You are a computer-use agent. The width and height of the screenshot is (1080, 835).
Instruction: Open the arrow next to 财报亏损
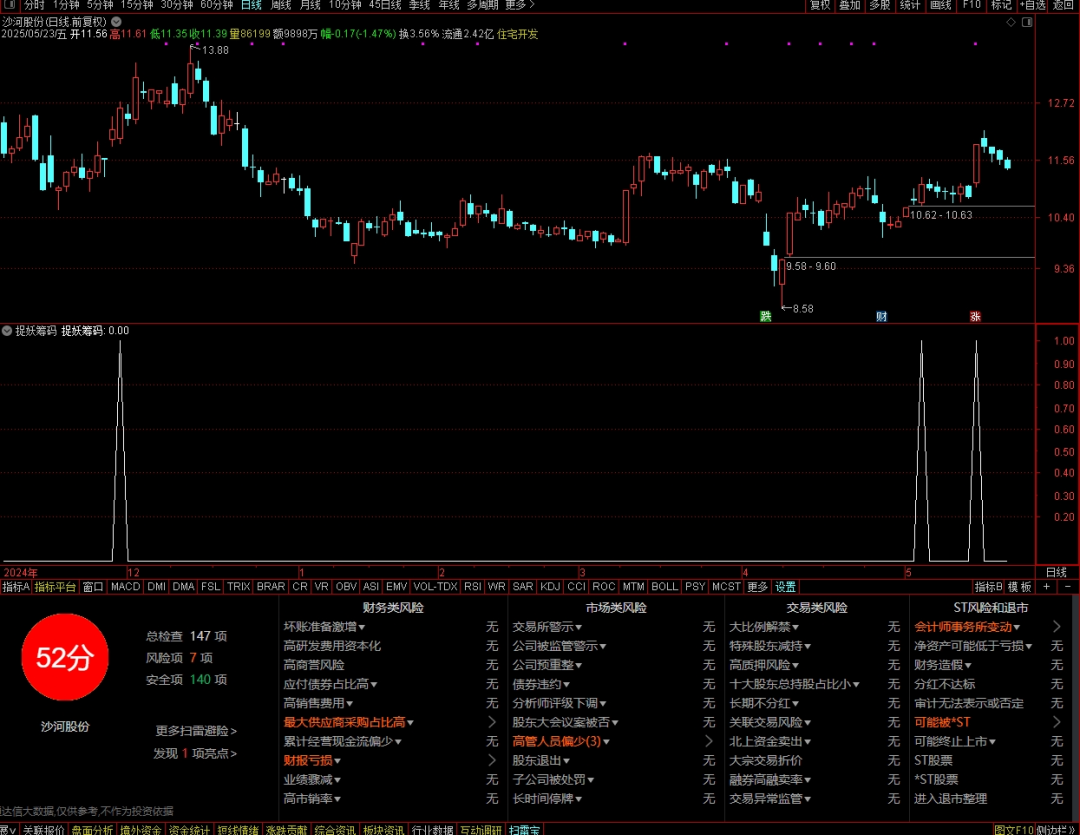point(492,761)
